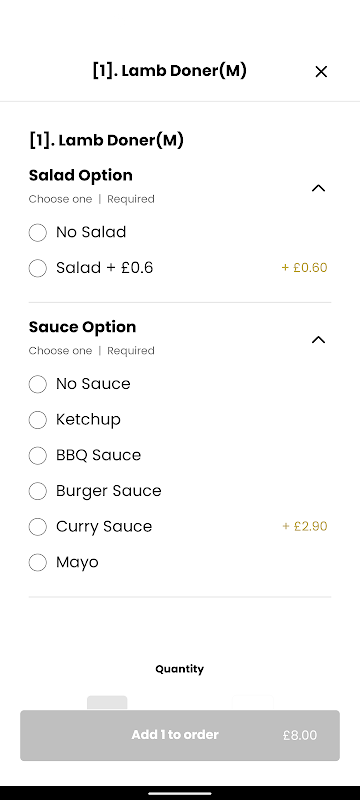Select the No Salad radio button
Viewport: 360px width, 800px height.
click(38, 233)
